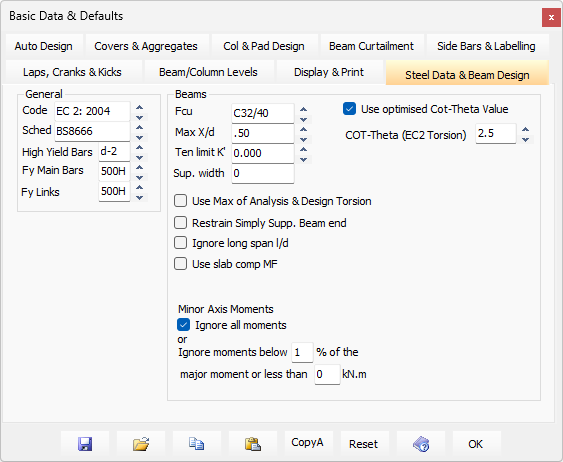Switch to Covers & Aggregates tab
The image size is (563, 462).
146,46
